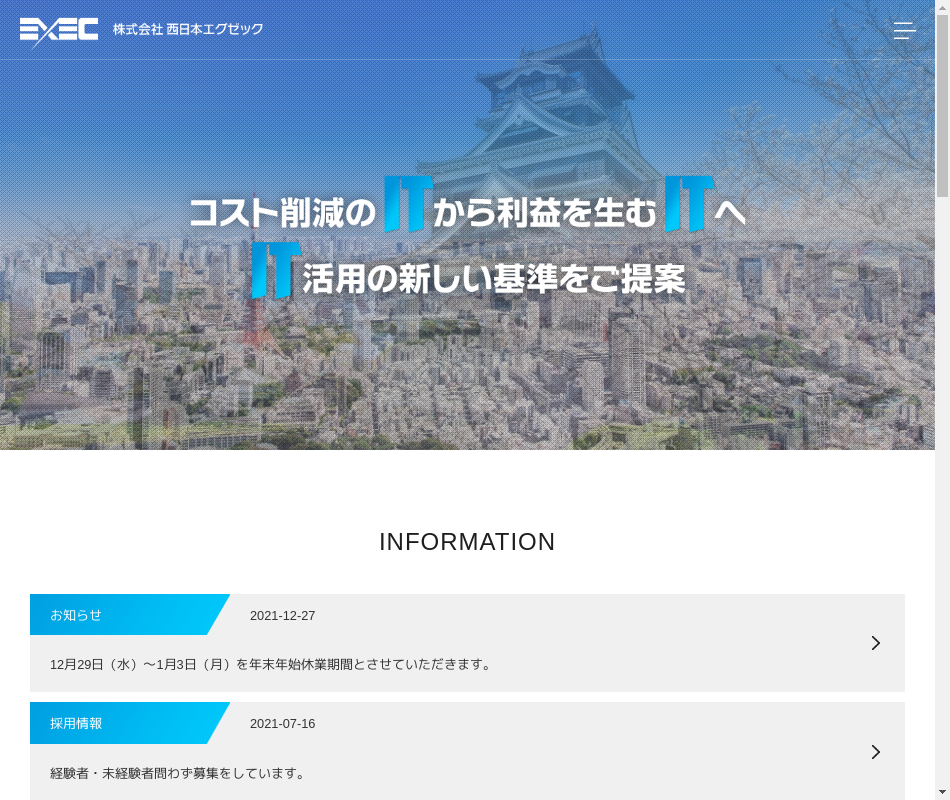Click the blue IT graphic before 活用の新しい基準
This screenshot has width=950, height=800.
[275, 270]
